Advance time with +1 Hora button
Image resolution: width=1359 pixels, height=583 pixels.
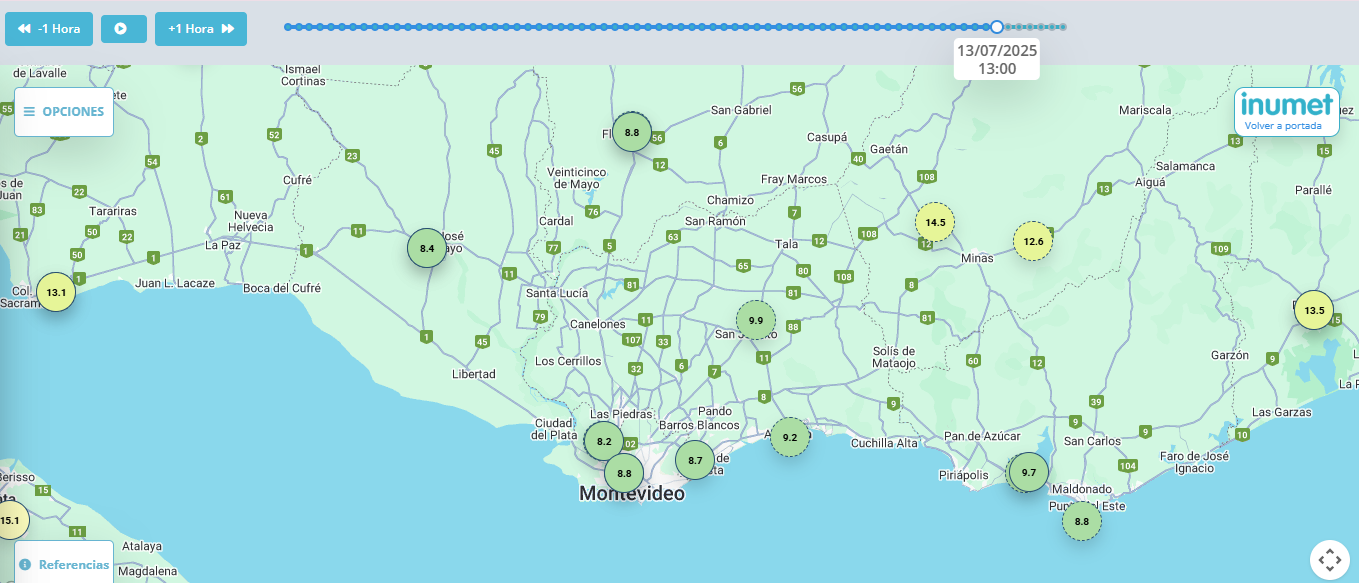(x=200, y=29)
